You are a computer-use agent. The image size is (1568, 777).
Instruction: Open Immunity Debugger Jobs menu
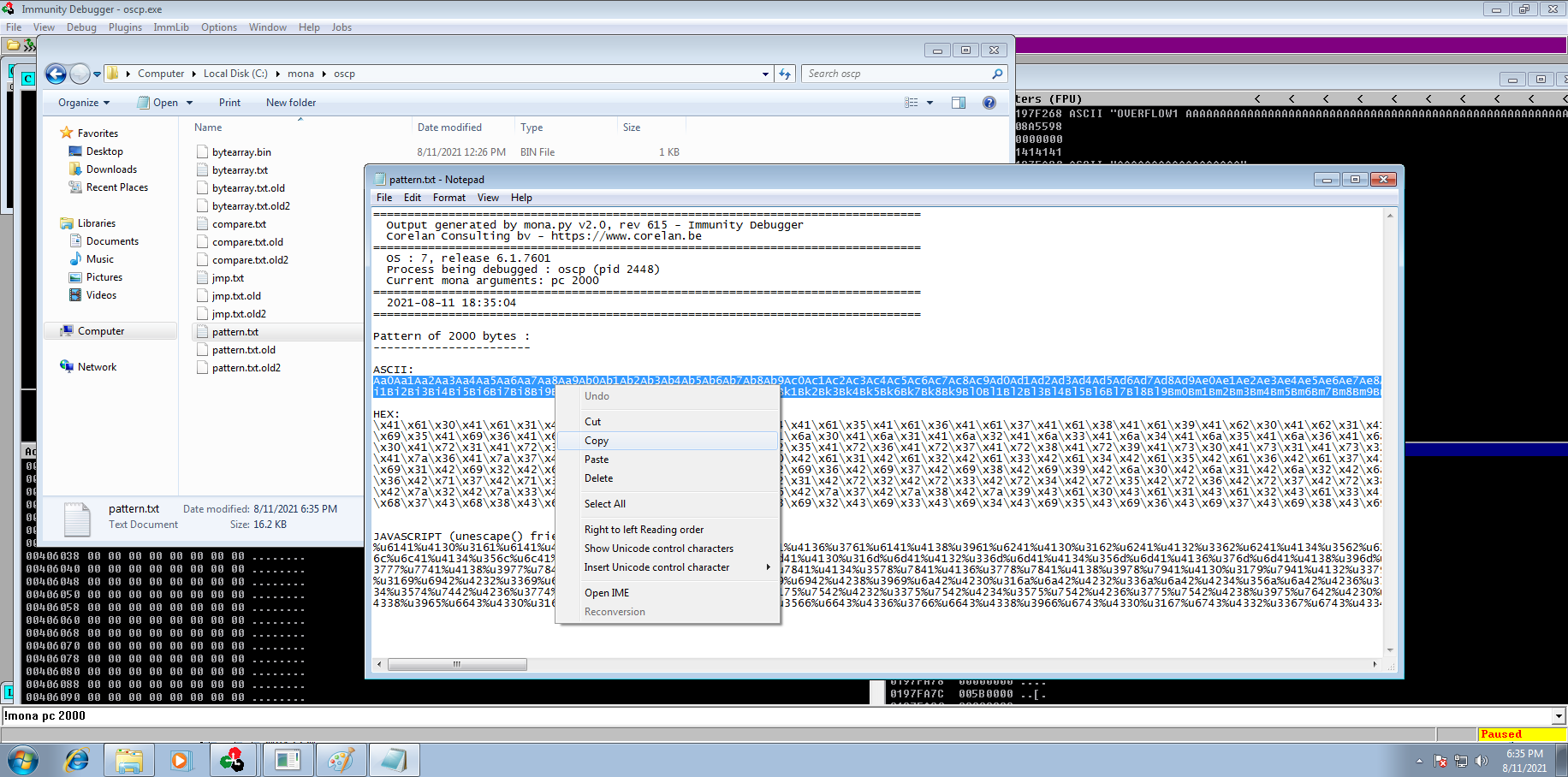point(342,27)
